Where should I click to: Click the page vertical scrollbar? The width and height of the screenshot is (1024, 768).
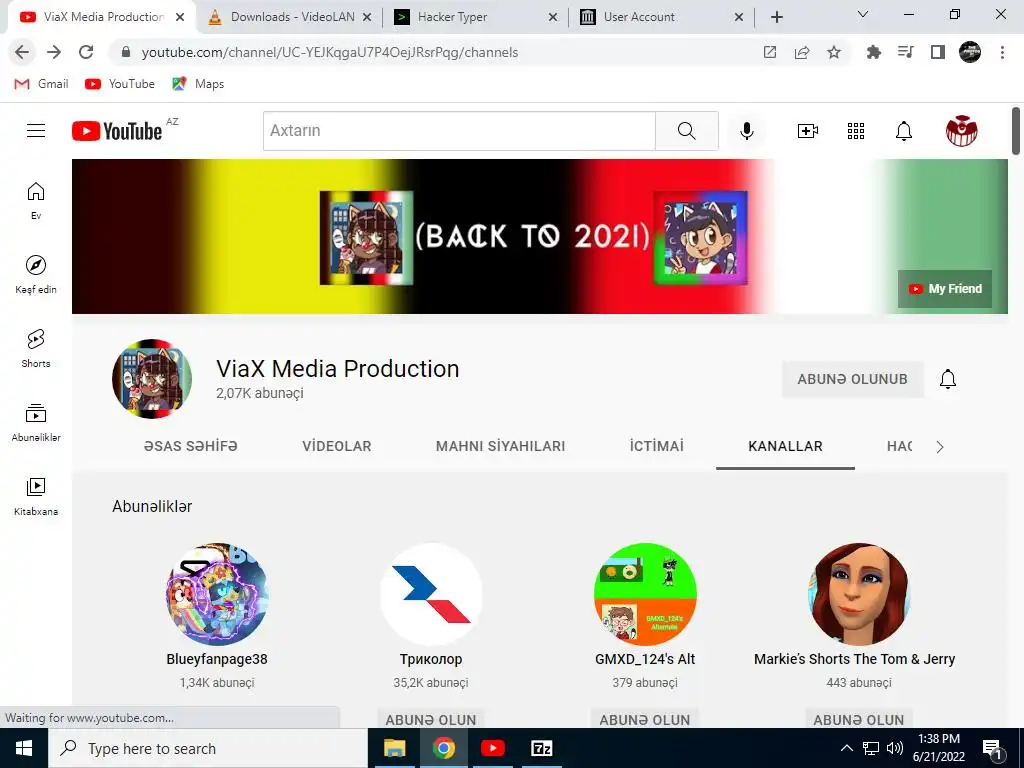[1016, 131]
